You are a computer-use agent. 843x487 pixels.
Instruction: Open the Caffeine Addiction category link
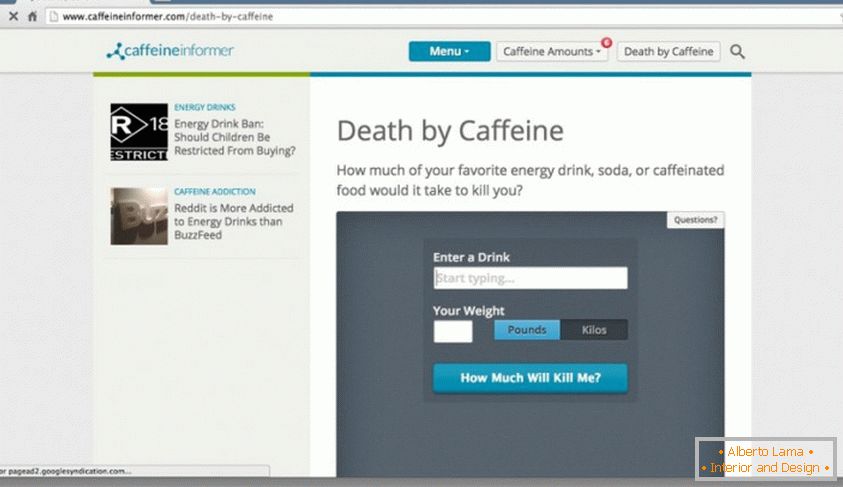[215, 192]
